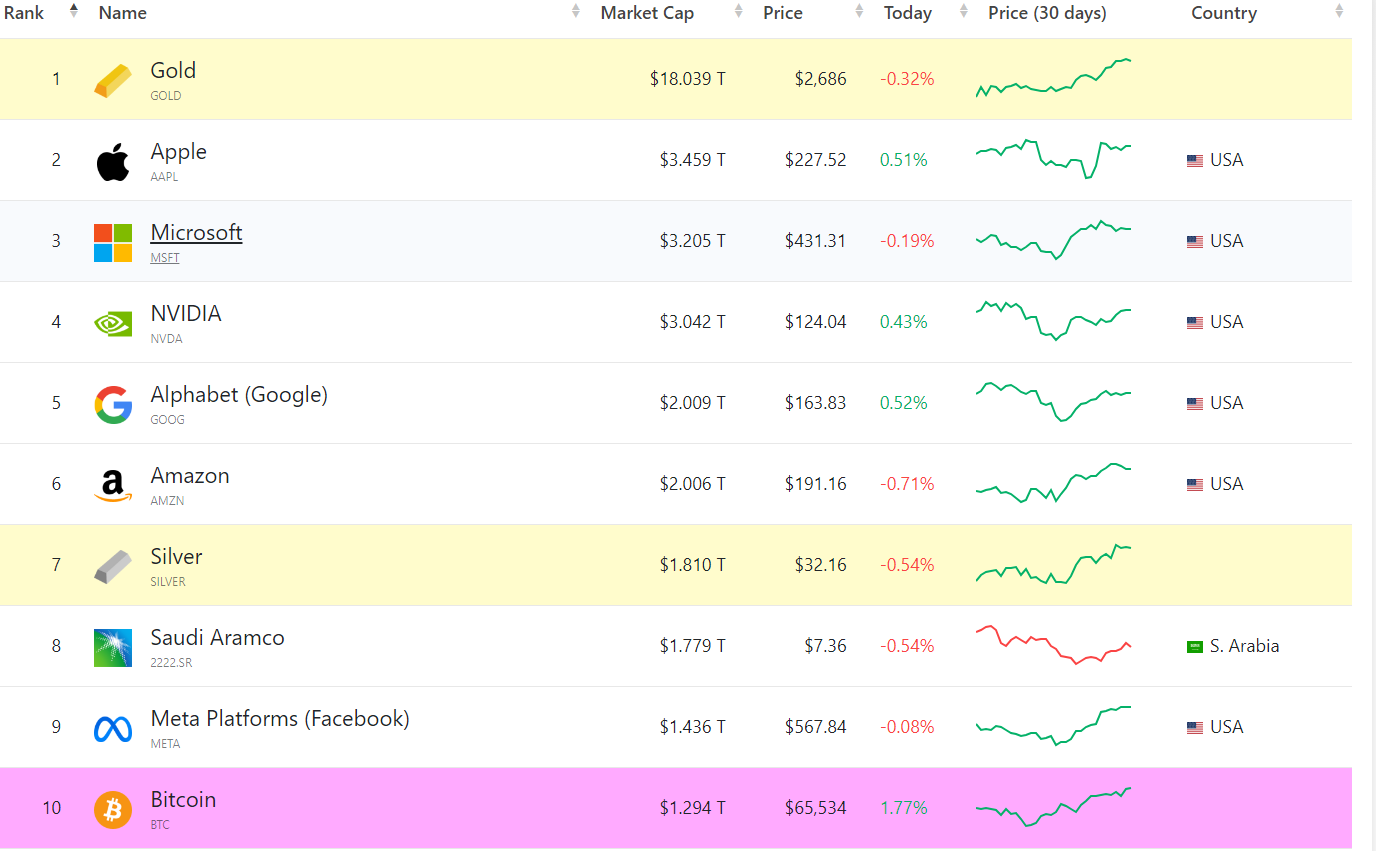View Apple's 30-day price chart
The image size is (1376, 851).
point(1053,159)
